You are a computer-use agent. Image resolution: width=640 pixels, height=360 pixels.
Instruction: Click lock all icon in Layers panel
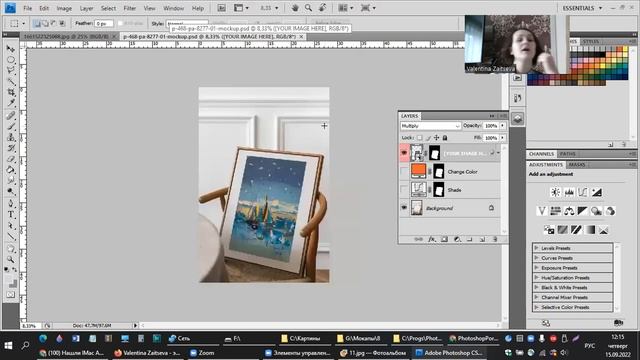click(445, 138)
